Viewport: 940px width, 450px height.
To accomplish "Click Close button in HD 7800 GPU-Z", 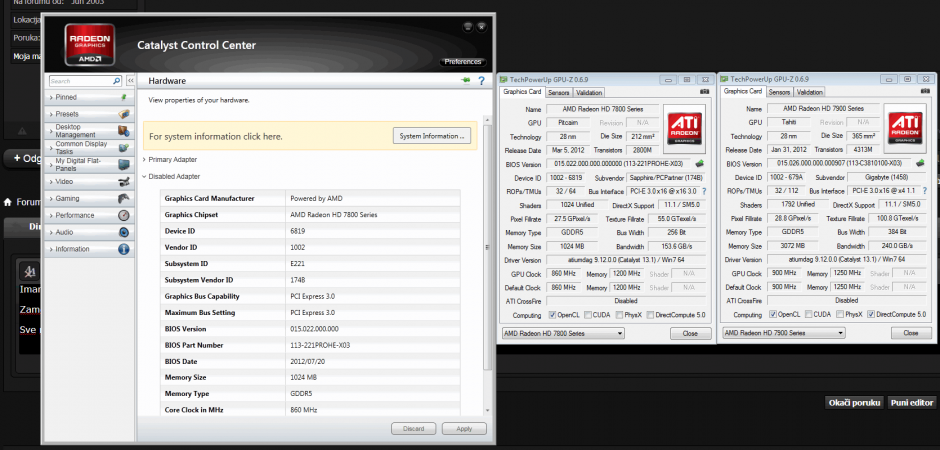I will [x=691, y=333].
